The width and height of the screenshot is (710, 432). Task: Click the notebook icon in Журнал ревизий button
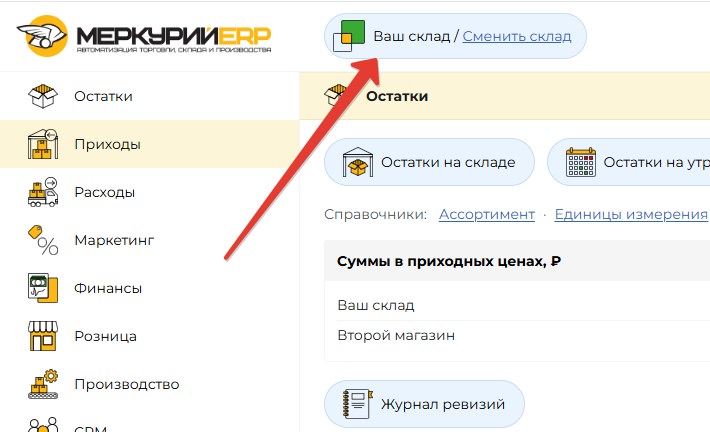(357, 404)
